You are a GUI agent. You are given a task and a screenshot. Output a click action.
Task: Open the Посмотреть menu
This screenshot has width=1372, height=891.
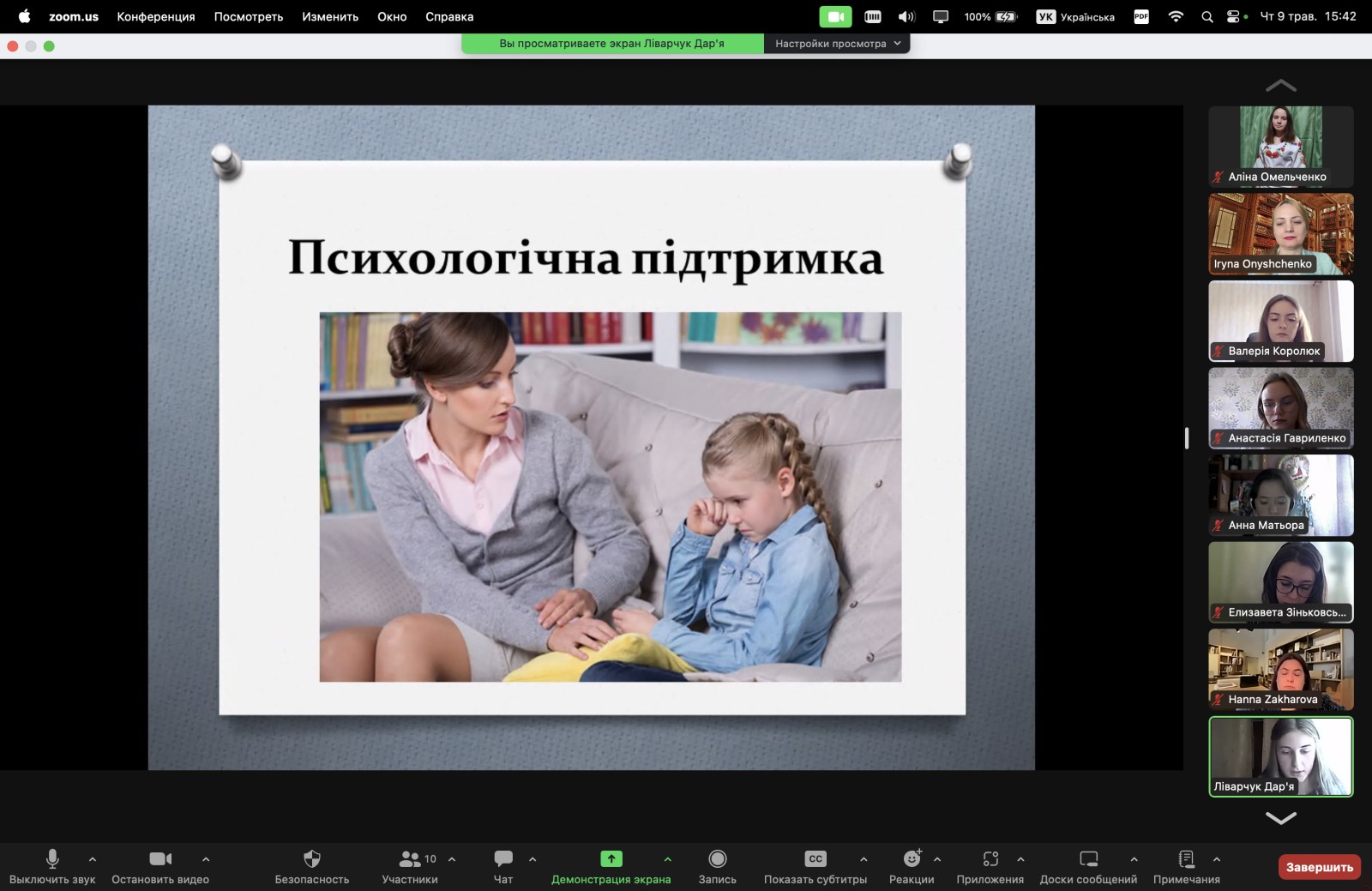coord(249,16)
